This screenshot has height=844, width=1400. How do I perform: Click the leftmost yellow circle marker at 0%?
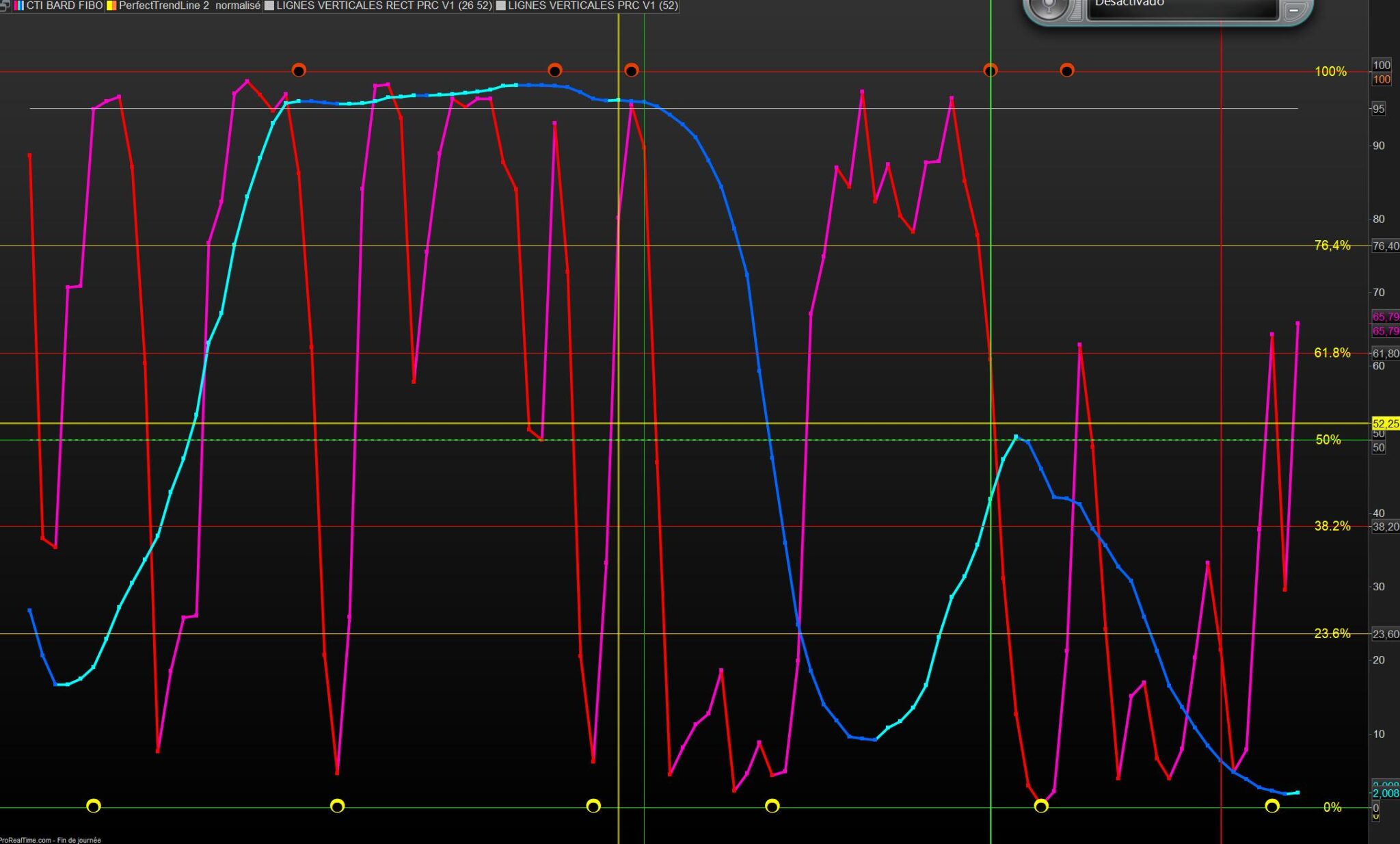94,806
